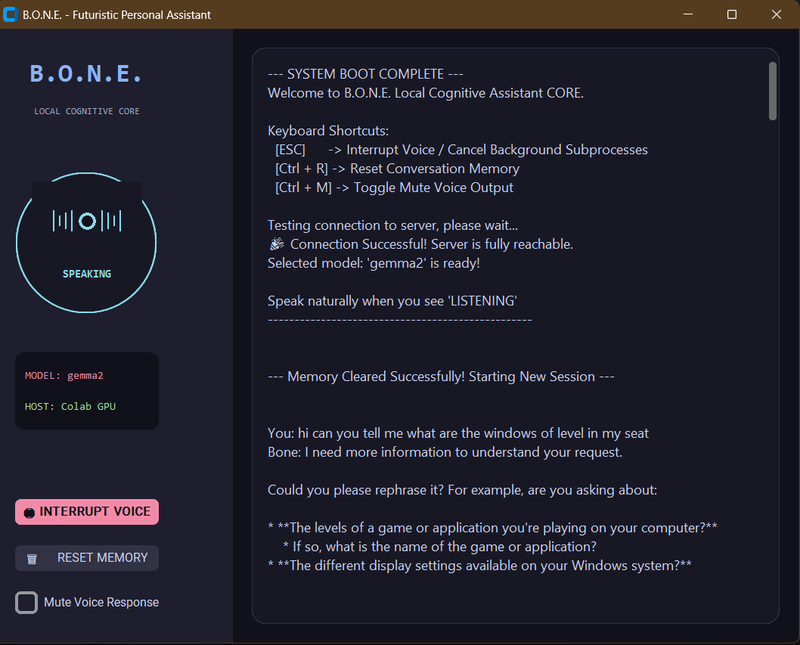Click the 'Could you please rephrase it?' line
The height and width of the screenshot is (645, 800).
(462, 490)
